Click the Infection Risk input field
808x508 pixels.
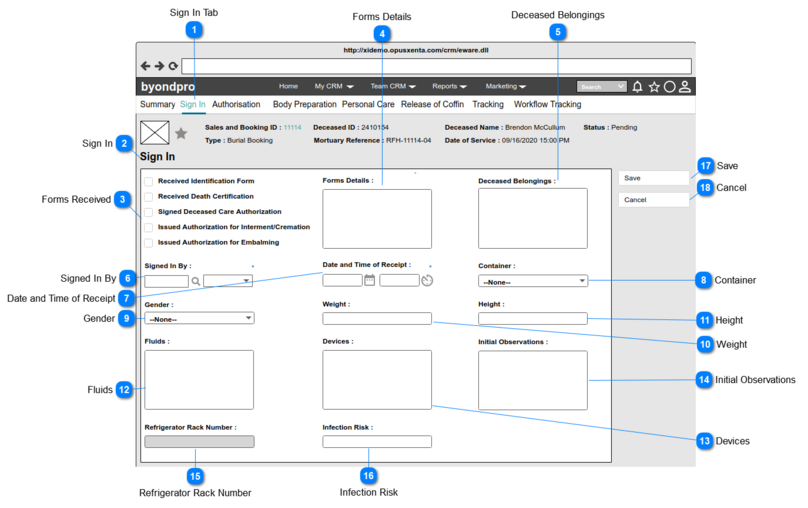pos(377,442)
